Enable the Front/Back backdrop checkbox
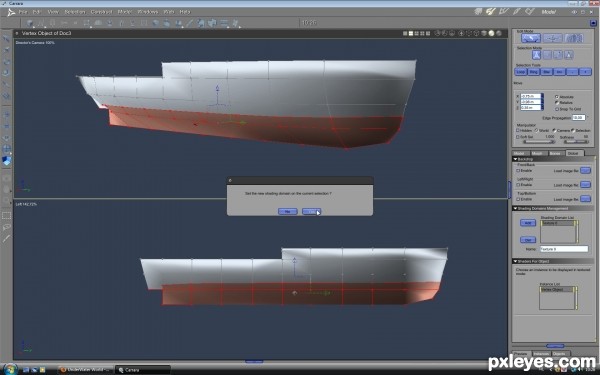600x375 pixels. click(x=518, y=170)
